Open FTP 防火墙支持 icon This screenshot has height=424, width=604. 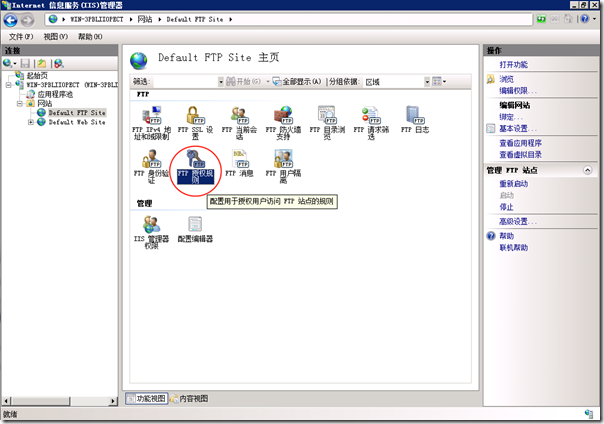[x=283, y=122]
